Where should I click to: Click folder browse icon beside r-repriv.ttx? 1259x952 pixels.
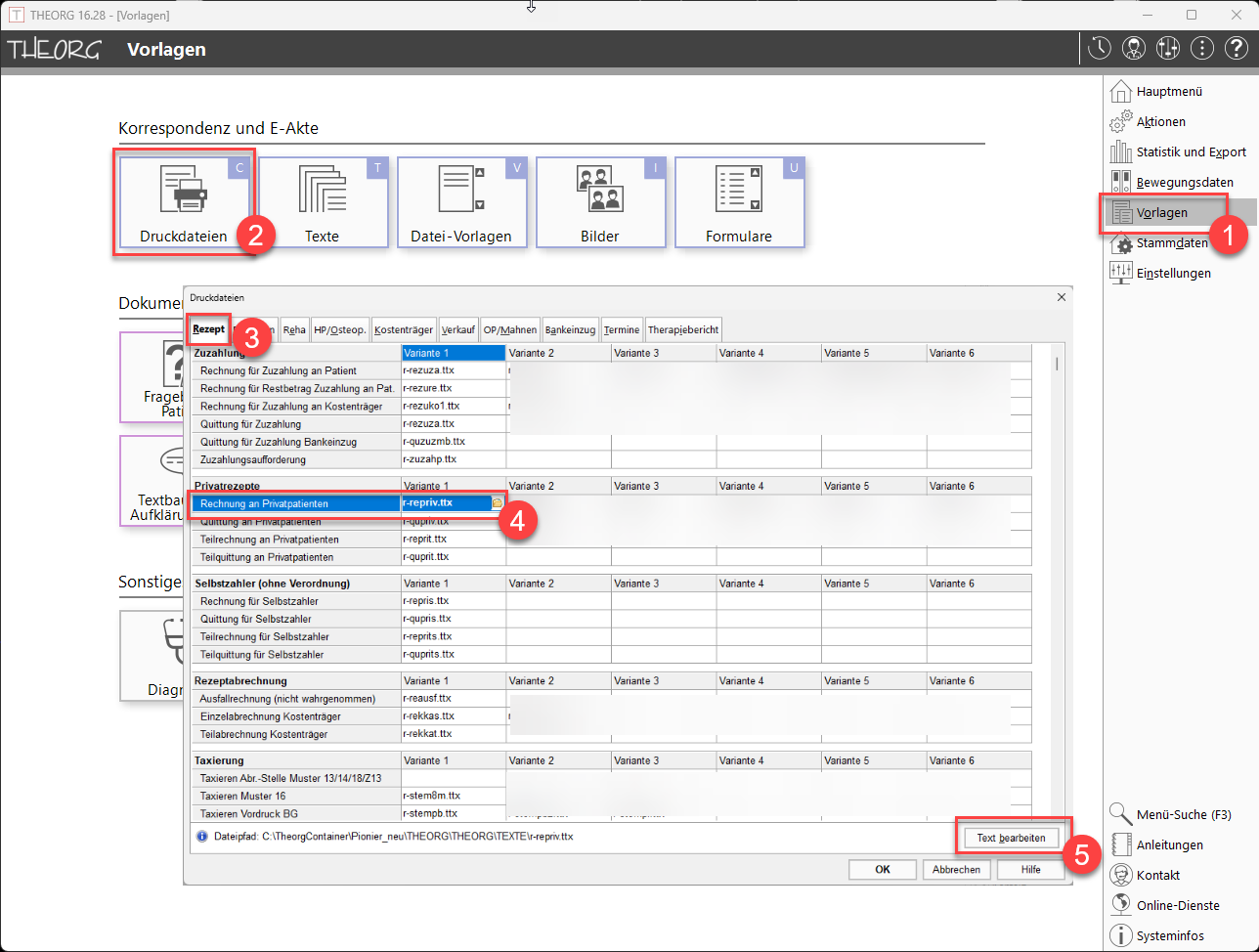point(498,503)
